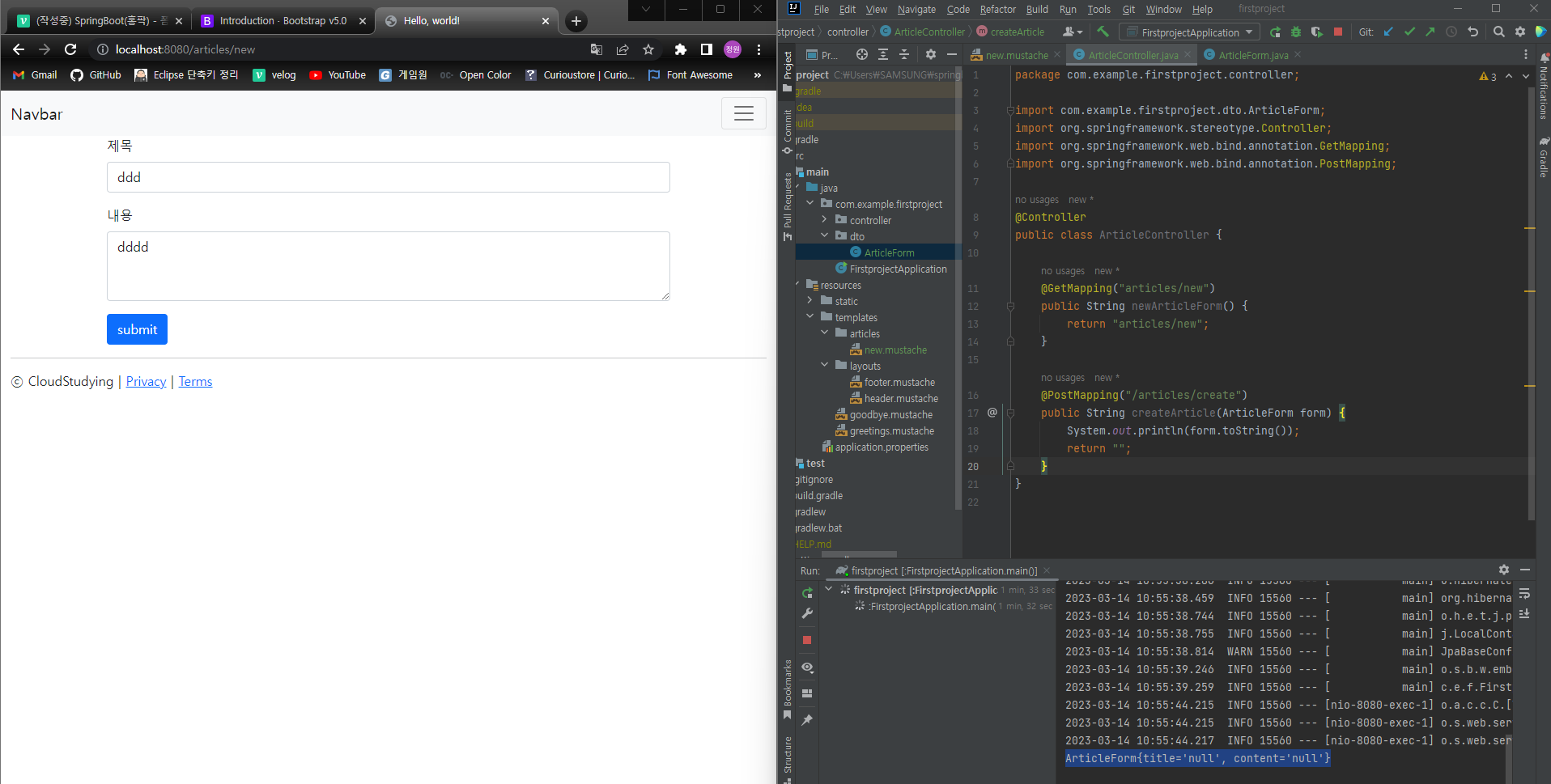Open the Git menu in the menu bar
The height and width of the screenshot is (784, 1551).
click(1128, 9)
